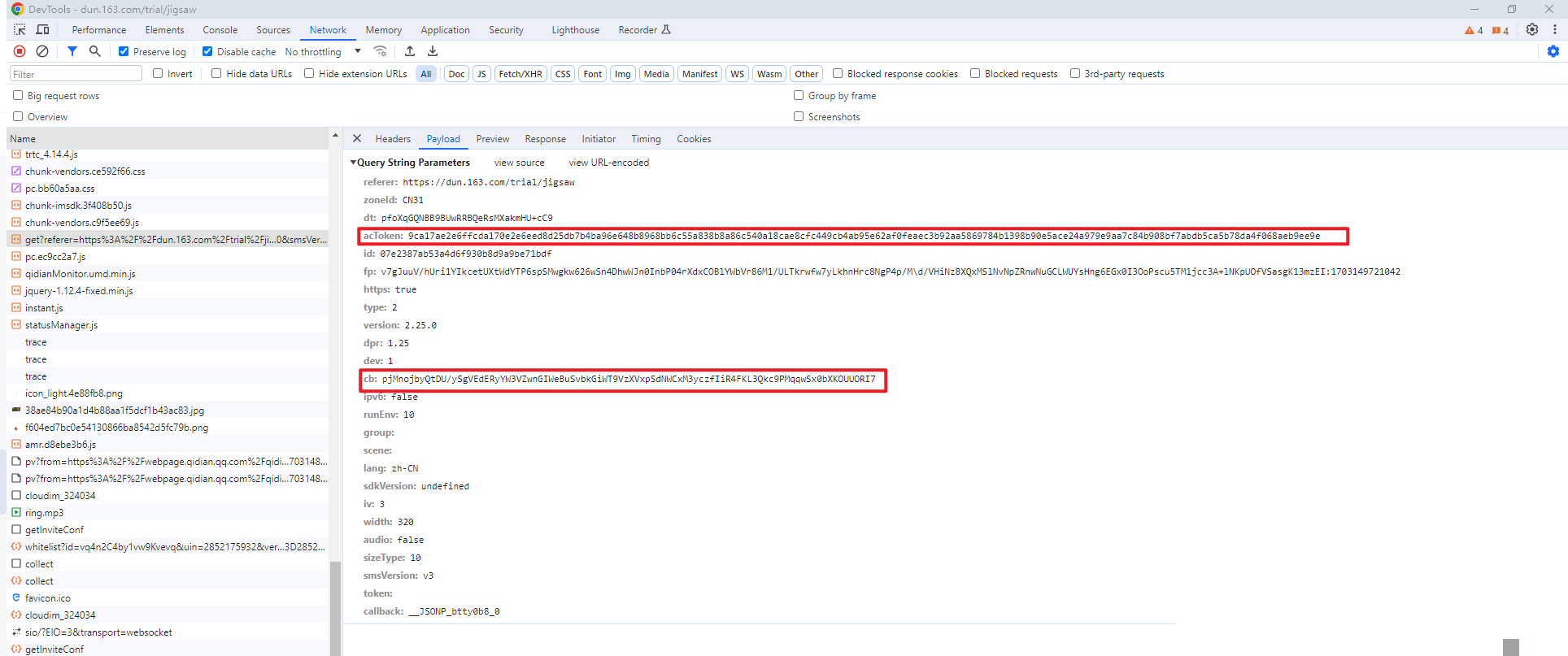Viewport: 1568px width, 656px height.
Task: Enable the Invert filter checkbox
Action: click(158, 73)
